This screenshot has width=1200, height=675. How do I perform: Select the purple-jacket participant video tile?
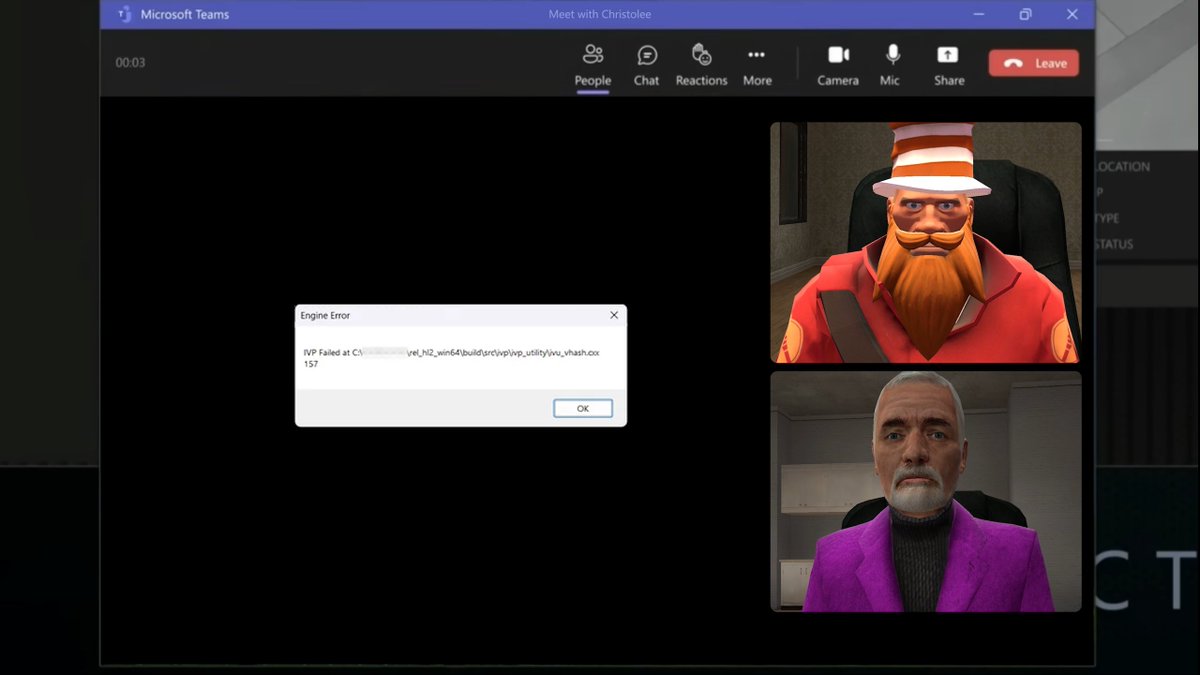(926, 491)
